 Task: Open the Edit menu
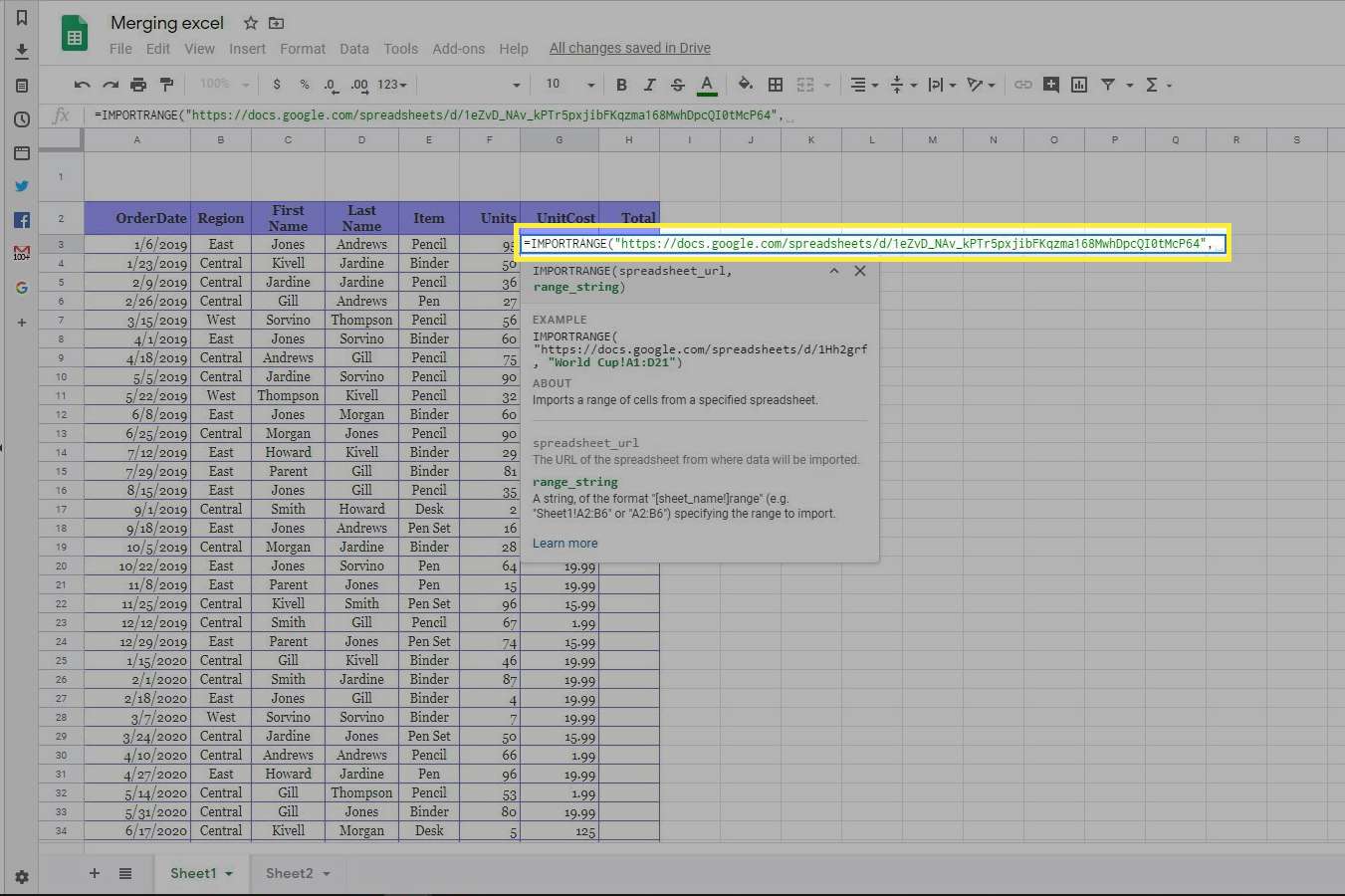tap(157, 48)
